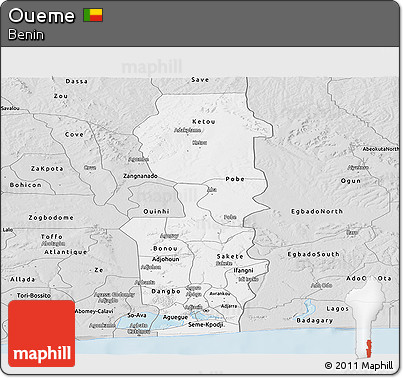Screen dimensions: 403x378
Task: Click the Atlantique department label
Action: coord(66,252)
